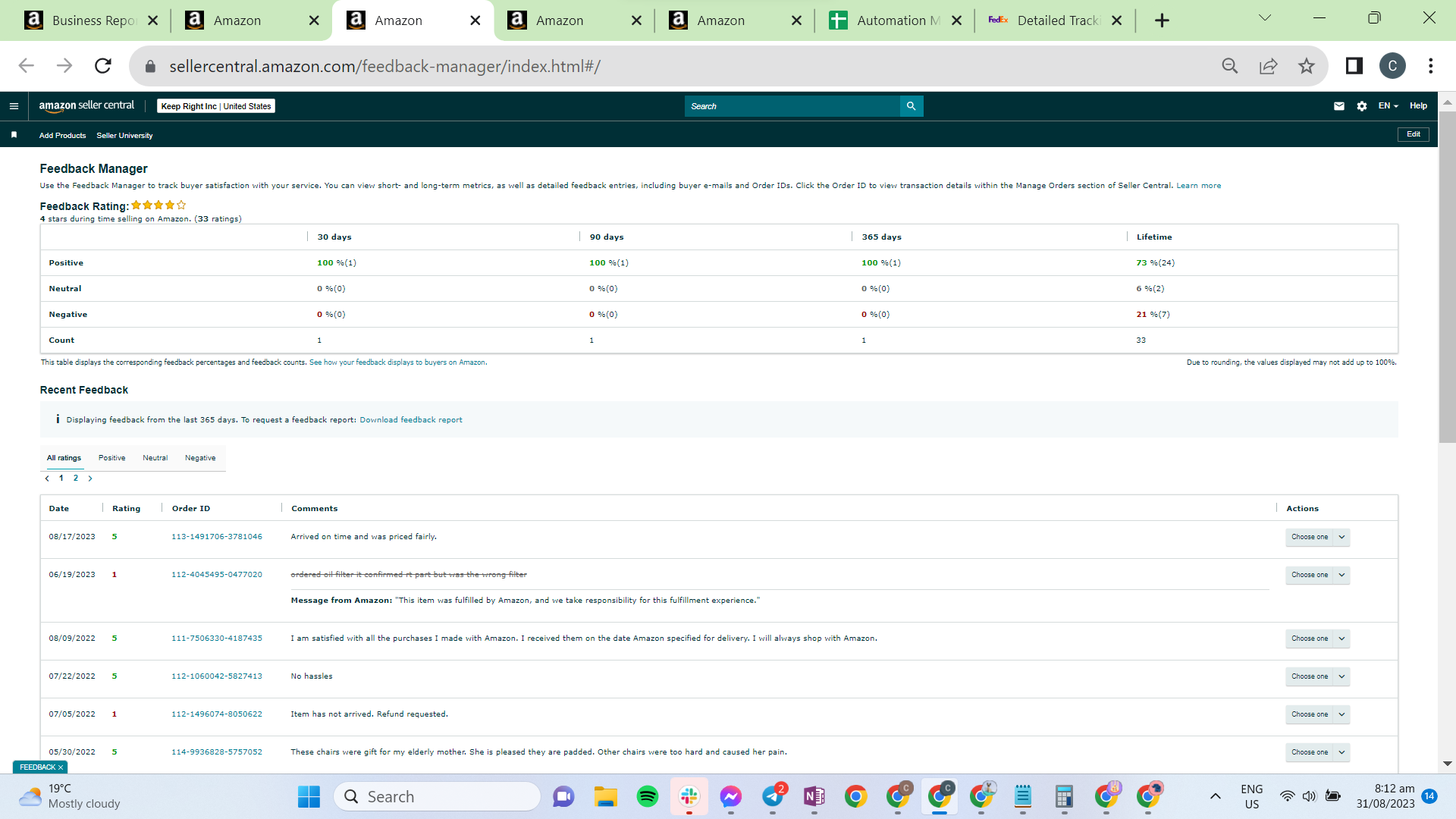Click the Add Products link

(x=62, y=136)
